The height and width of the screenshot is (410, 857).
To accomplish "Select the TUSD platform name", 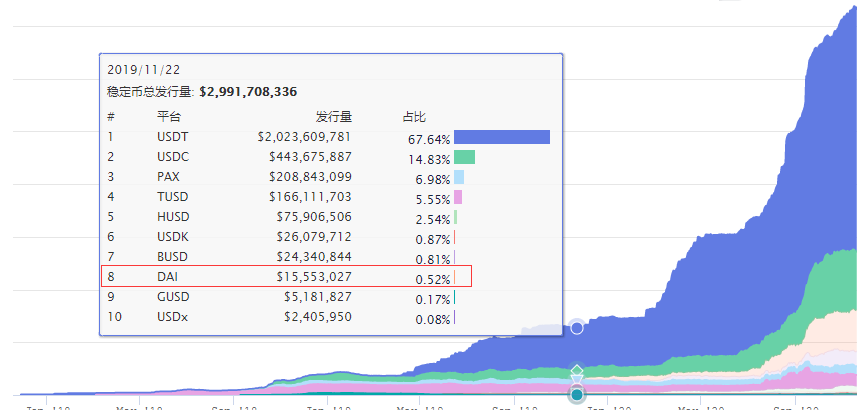I will [x=172, y=197].
